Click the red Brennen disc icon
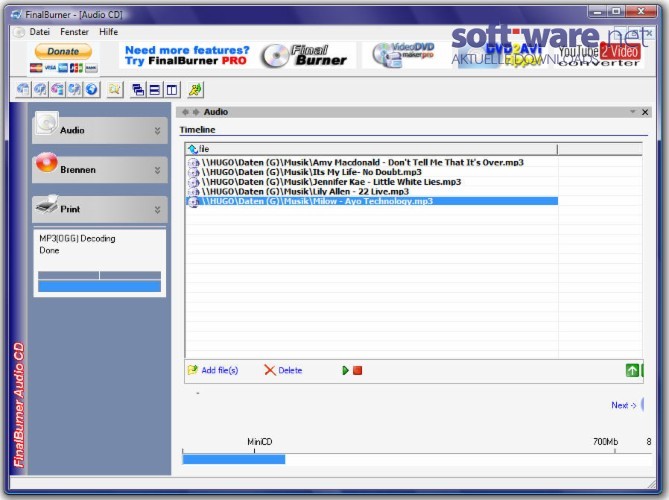This screenshot has height=500, width=669. tap(47, 163)
